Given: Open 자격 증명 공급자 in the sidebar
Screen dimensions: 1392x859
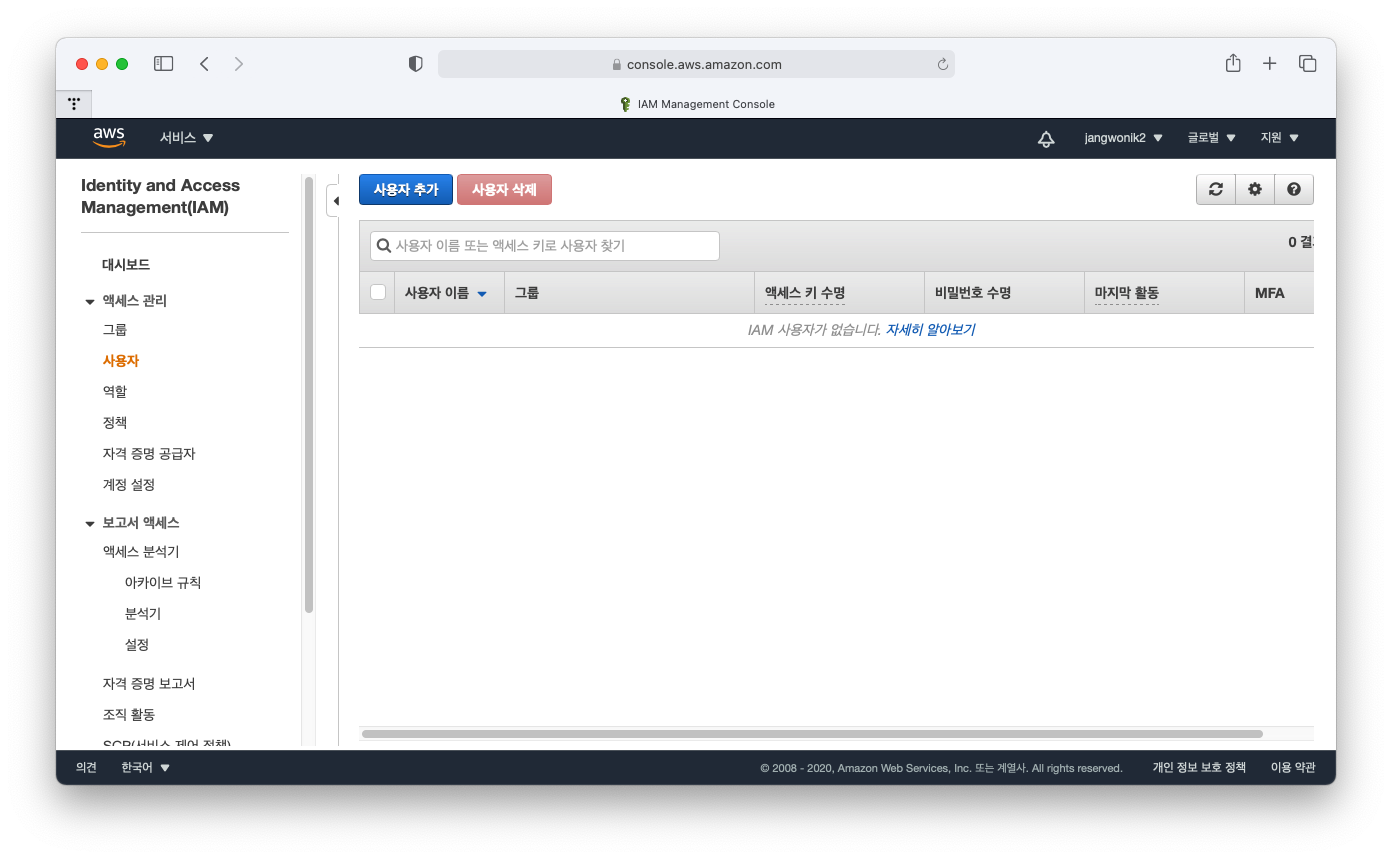Looking at the screenshot, I should (149, 454).
